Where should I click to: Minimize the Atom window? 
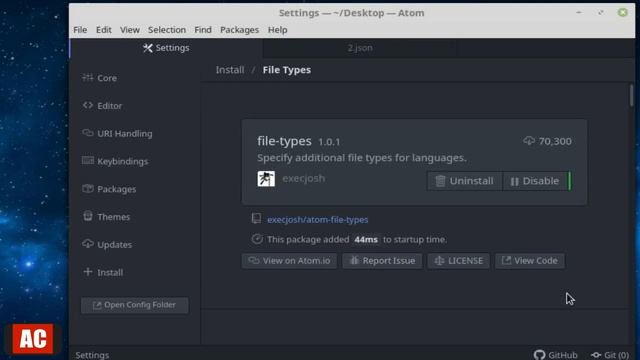pyautogui.click(x=578, y=13)
